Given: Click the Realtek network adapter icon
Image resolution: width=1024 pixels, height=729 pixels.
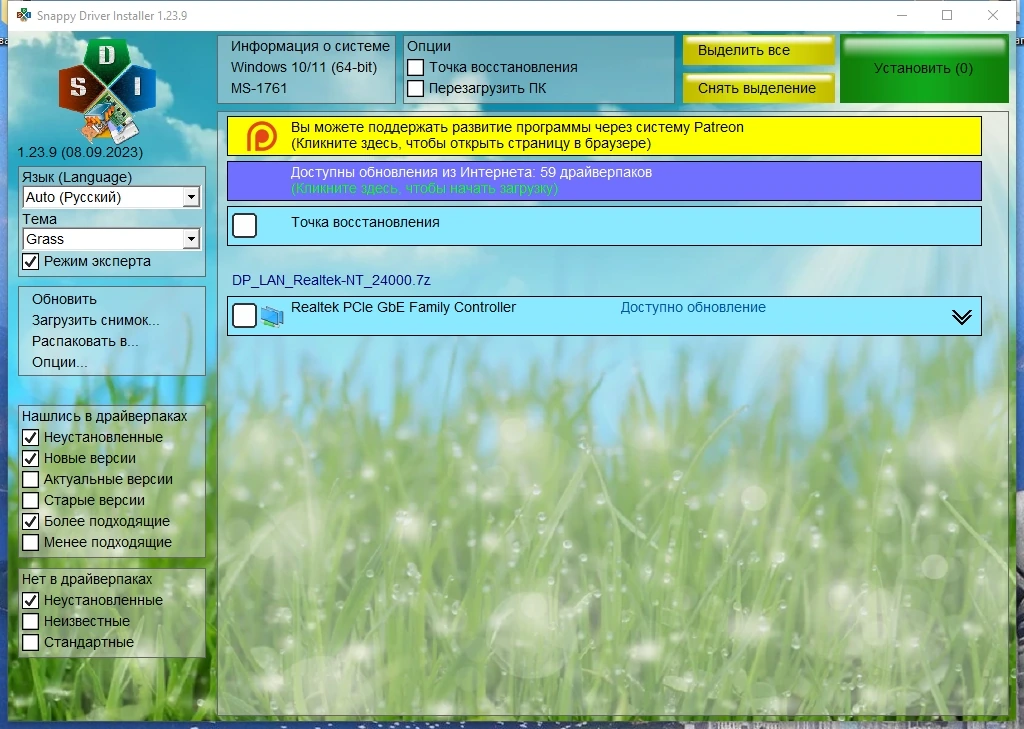Looking at the screenshot, I should click(x=272, y=316).
